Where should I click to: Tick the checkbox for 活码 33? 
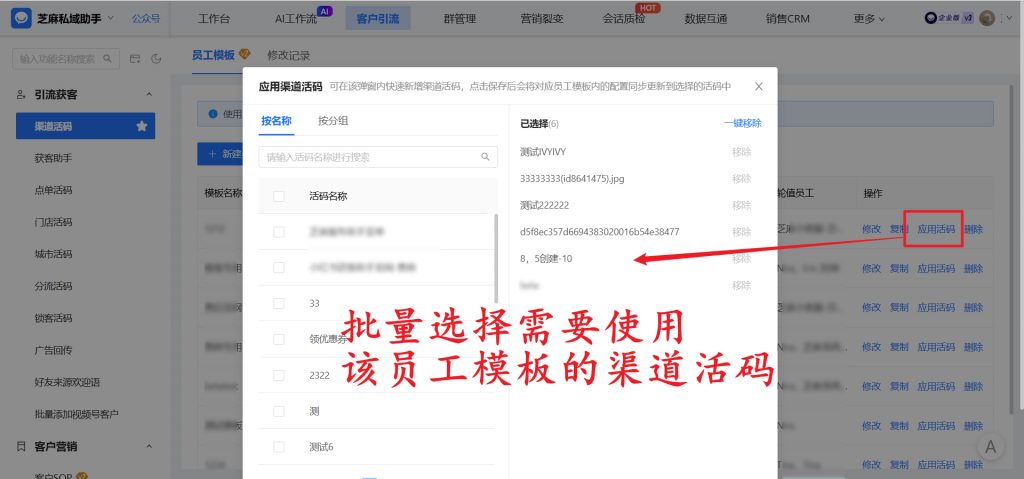279,303
